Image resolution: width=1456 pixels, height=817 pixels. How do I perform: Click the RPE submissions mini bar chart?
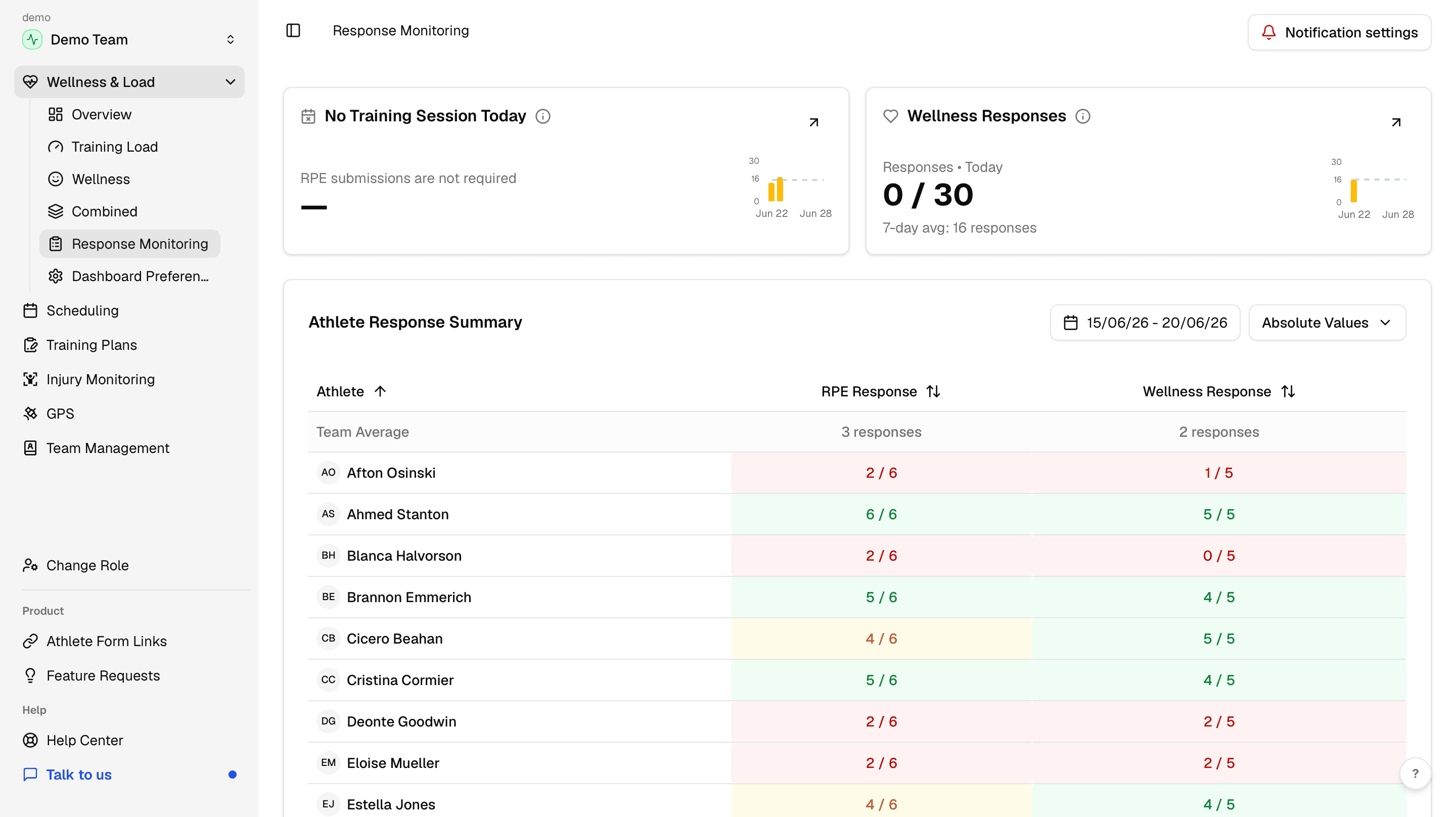pyautogui.click(x=790, y=187)
